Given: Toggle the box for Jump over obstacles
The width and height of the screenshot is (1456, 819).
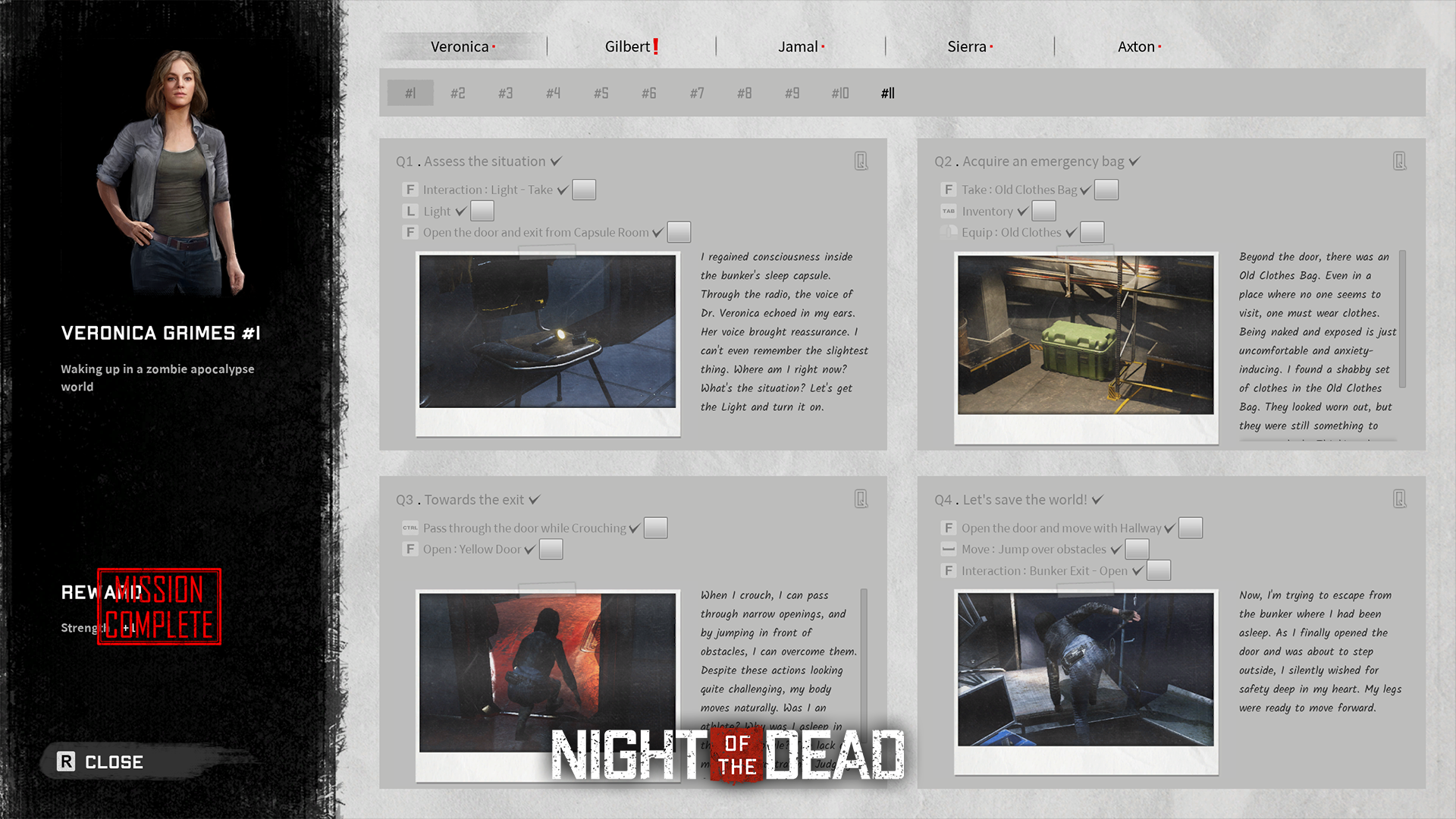Looking at the screenshot, I should point(1137,549).
